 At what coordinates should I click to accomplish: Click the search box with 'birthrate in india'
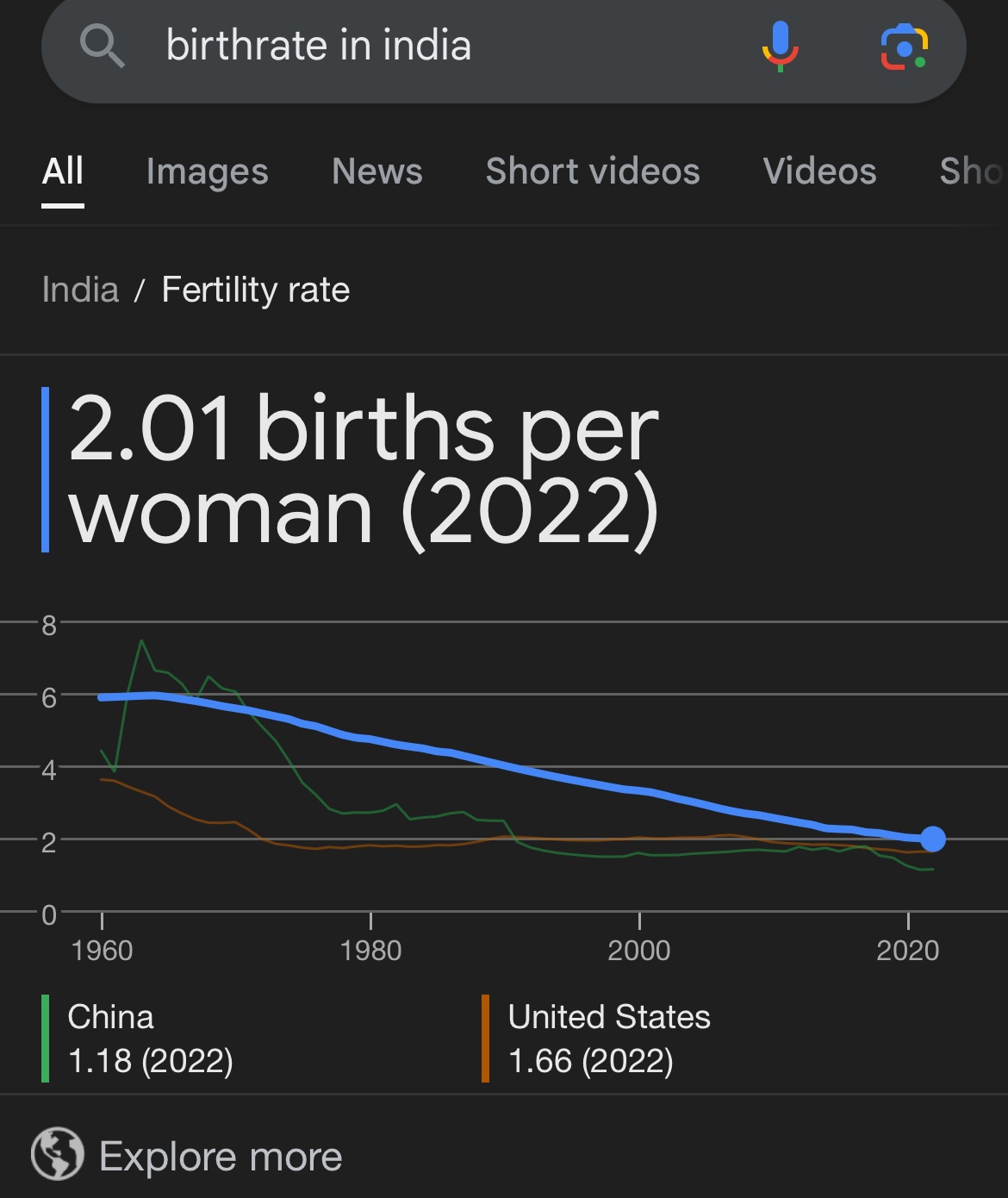click(x=431, y=46)
